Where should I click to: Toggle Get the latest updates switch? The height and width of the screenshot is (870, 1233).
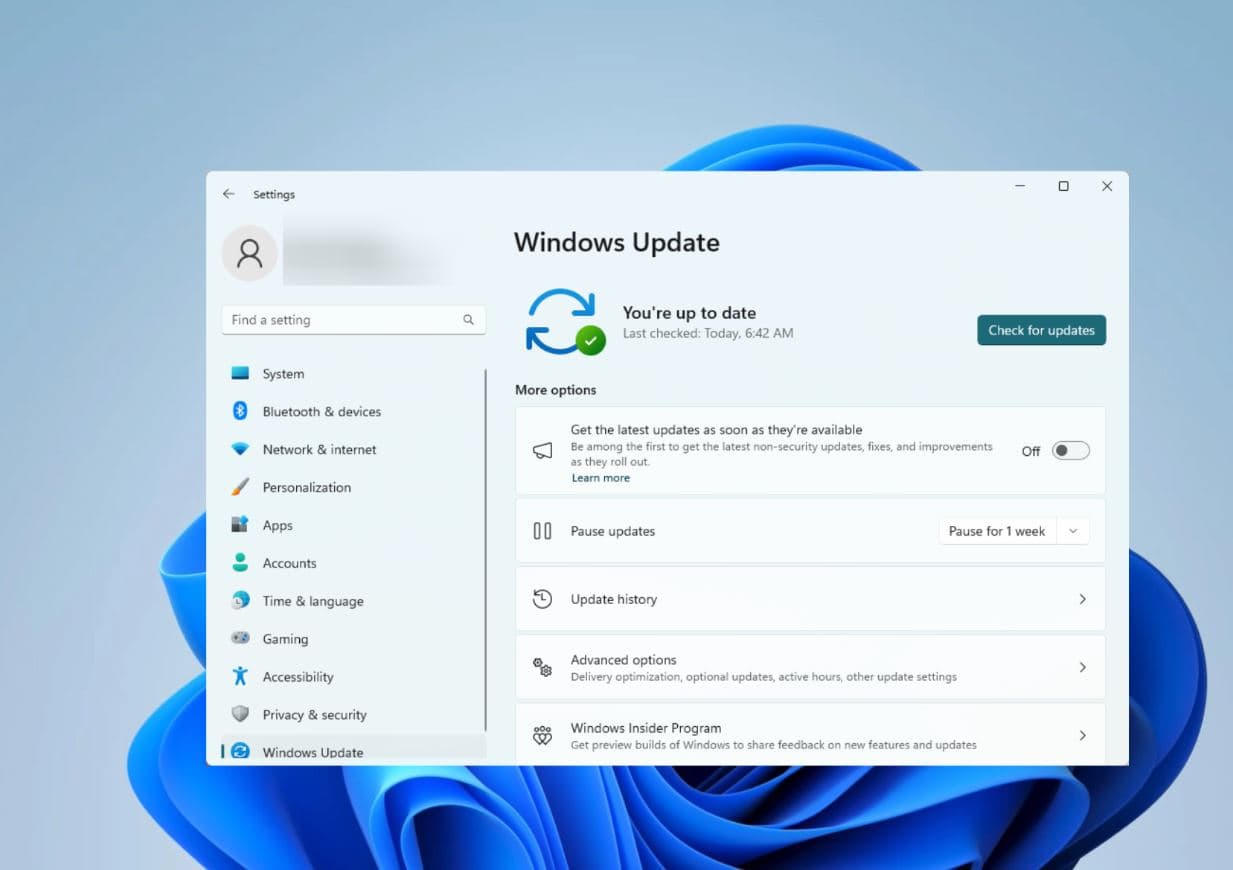(1071, 451)
